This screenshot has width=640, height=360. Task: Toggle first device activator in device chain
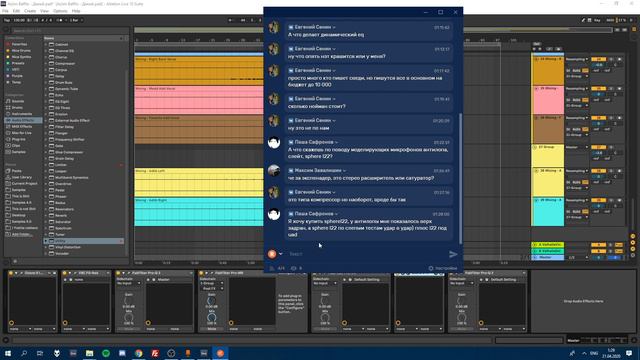(11, 273)
